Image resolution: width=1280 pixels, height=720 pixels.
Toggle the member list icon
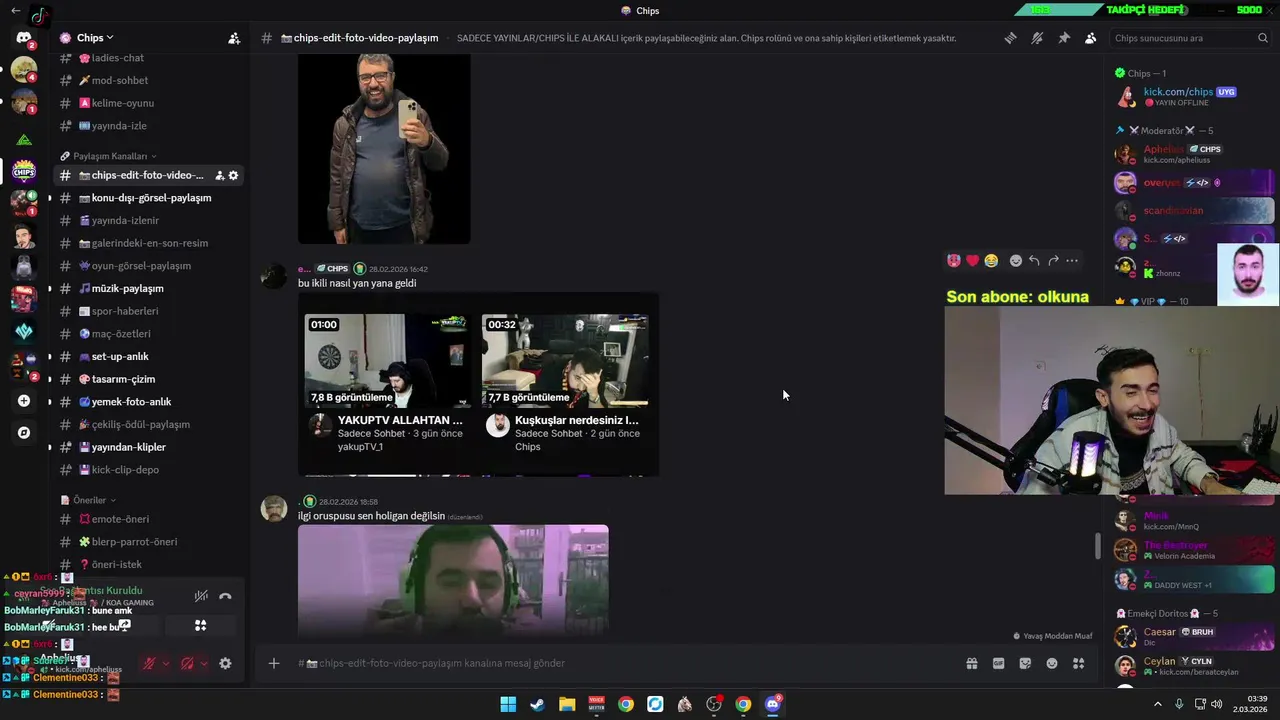point(1090,38)
